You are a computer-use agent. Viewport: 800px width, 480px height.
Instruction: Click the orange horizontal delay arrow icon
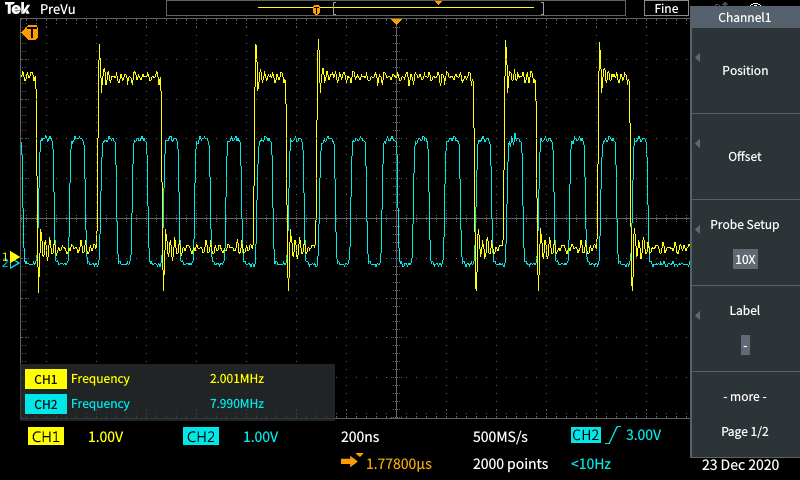click(350, 462)
